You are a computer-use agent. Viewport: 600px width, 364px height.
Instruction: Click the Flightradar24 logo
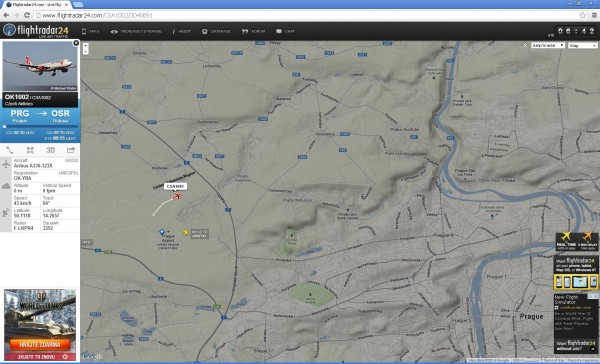point(36,31)
